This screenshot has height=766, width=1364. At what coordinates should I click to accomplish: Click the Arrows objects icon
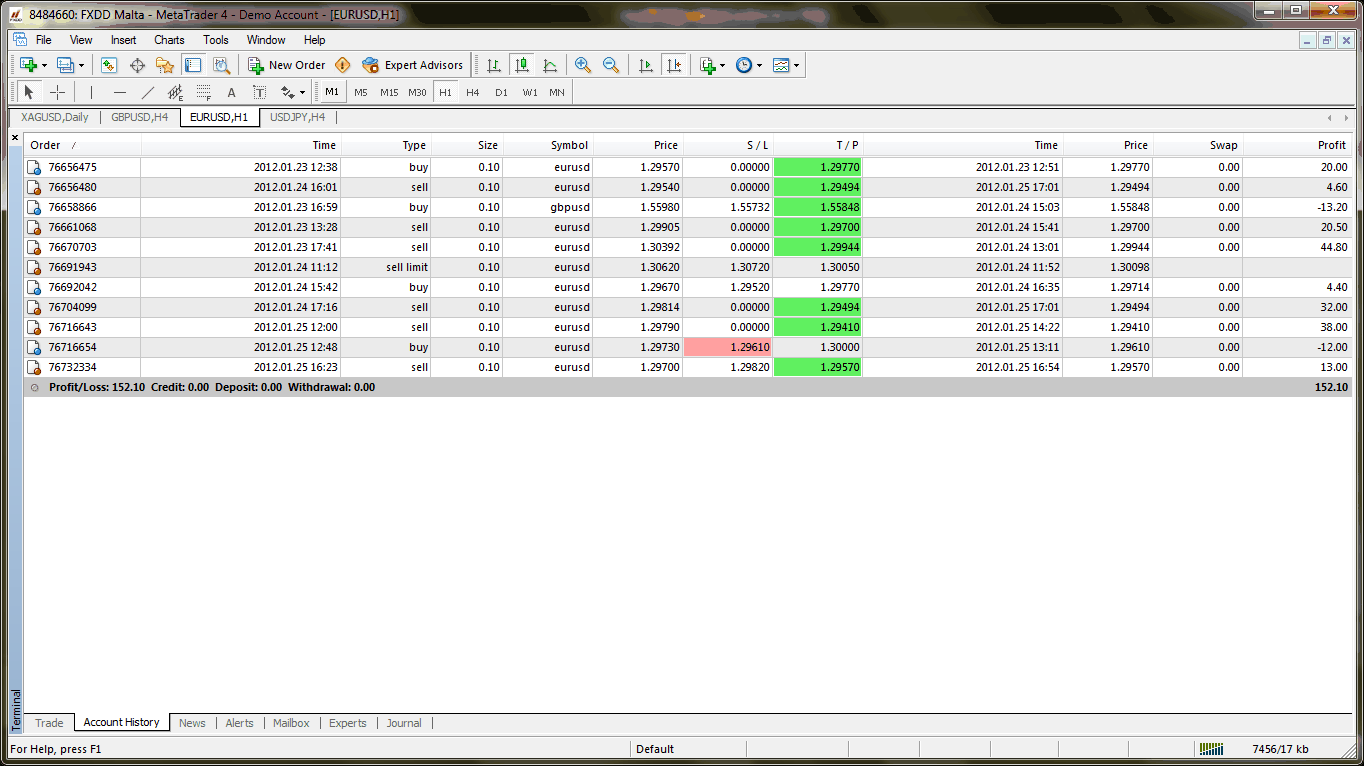pyautogui.click(x=288, y=92)
